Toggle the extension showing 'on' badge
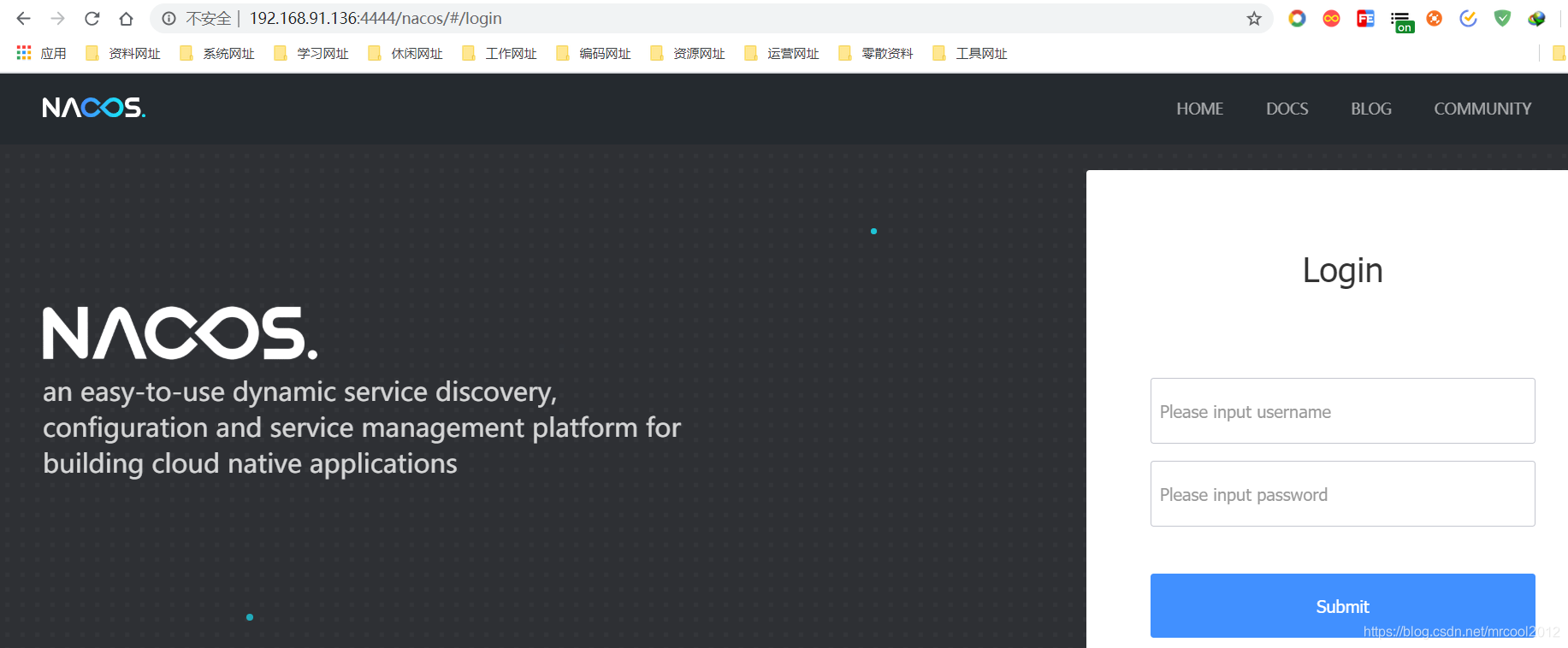The height and width of the screenshot is (648, 1568). [1401, 21]
